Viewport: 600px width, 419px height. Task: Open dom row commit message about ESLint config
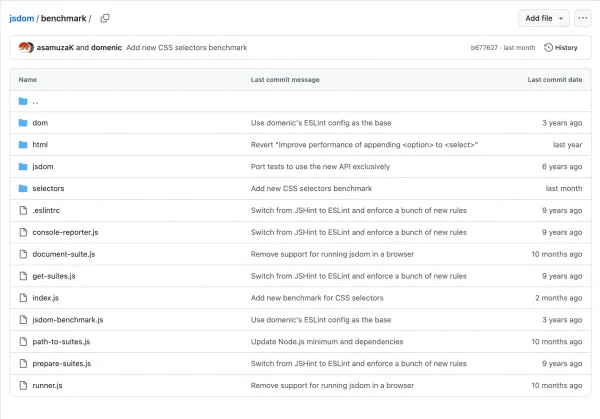[321, 123]
